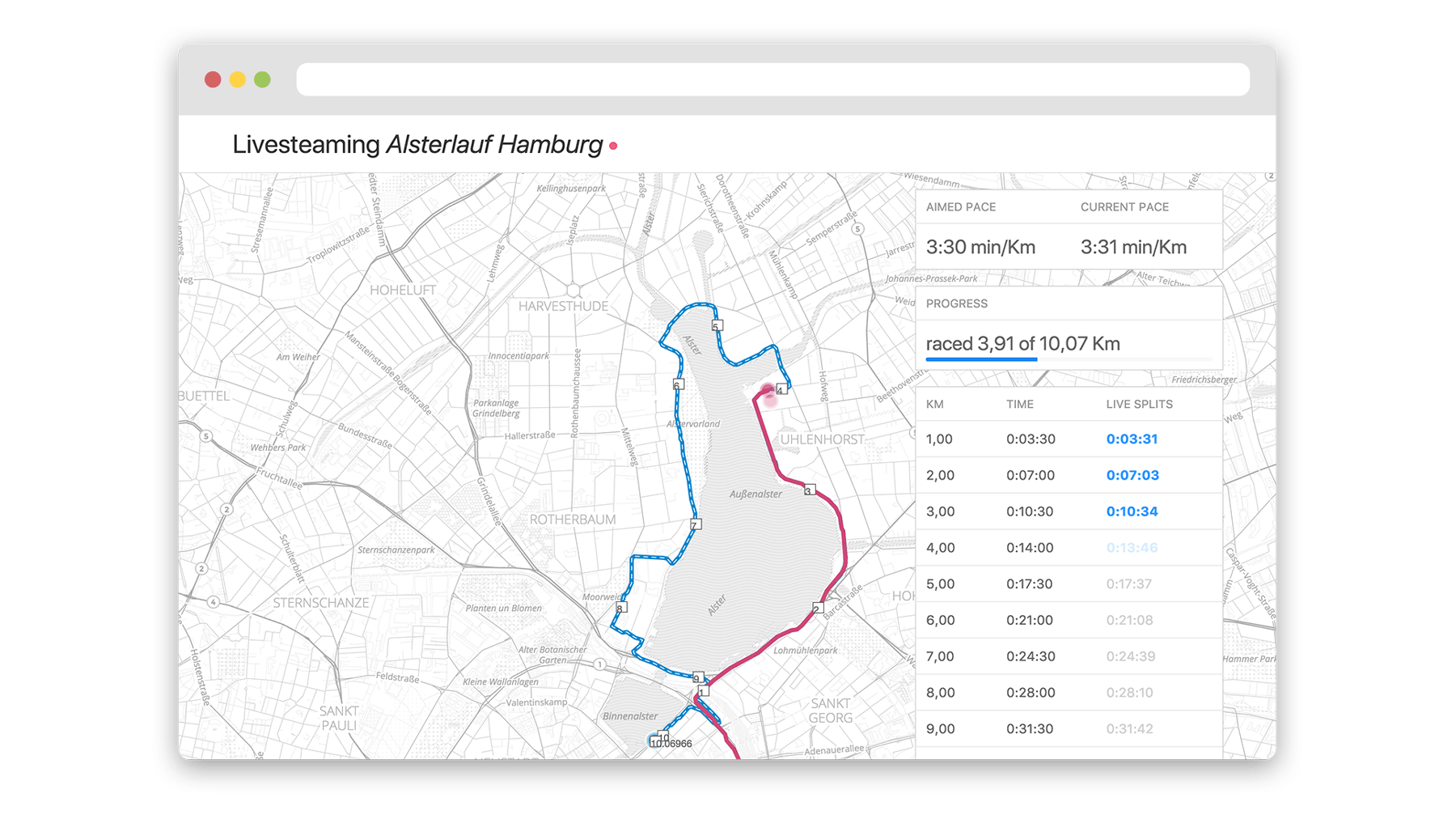1456x819 pixels.
Task: Click kilometer 7 marker on route
Action: (x=695, y=525)
